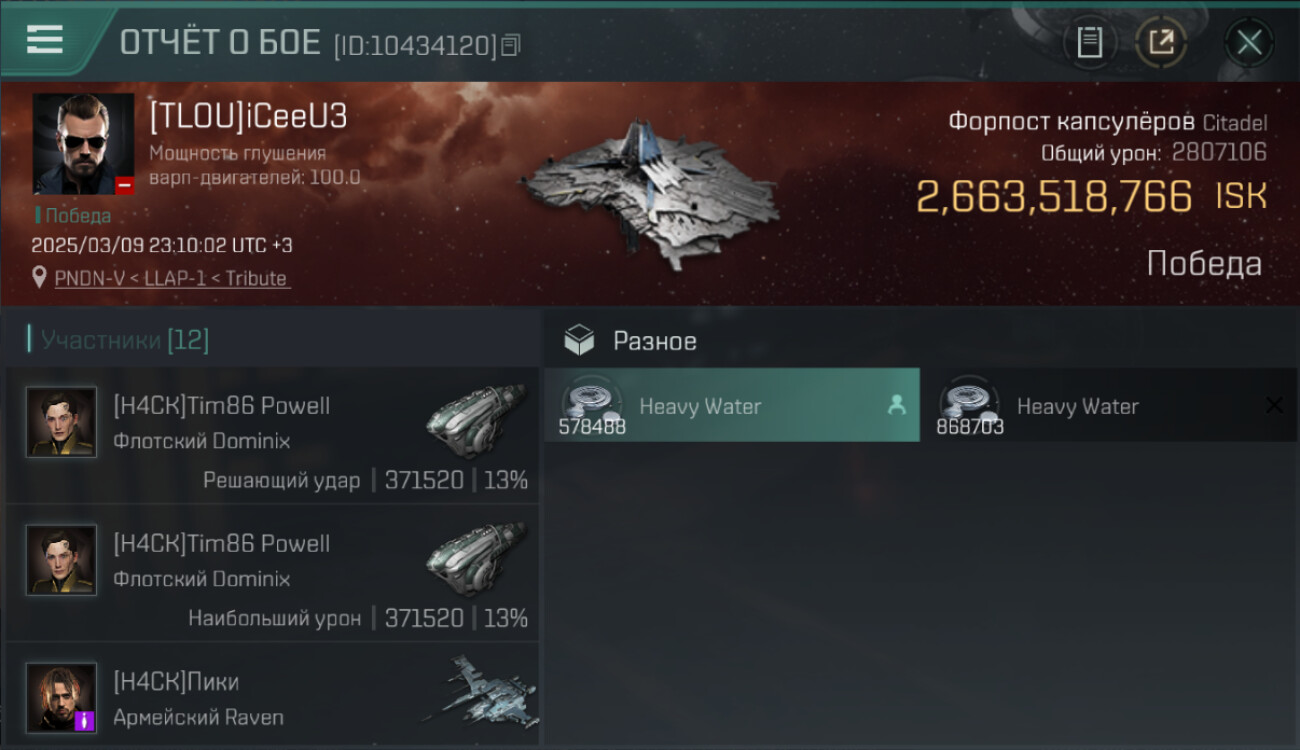The width and height of the screenshot is (1300, 750).
Task: Select Армейский Raven ship icon
Action: tap(479, 692)
